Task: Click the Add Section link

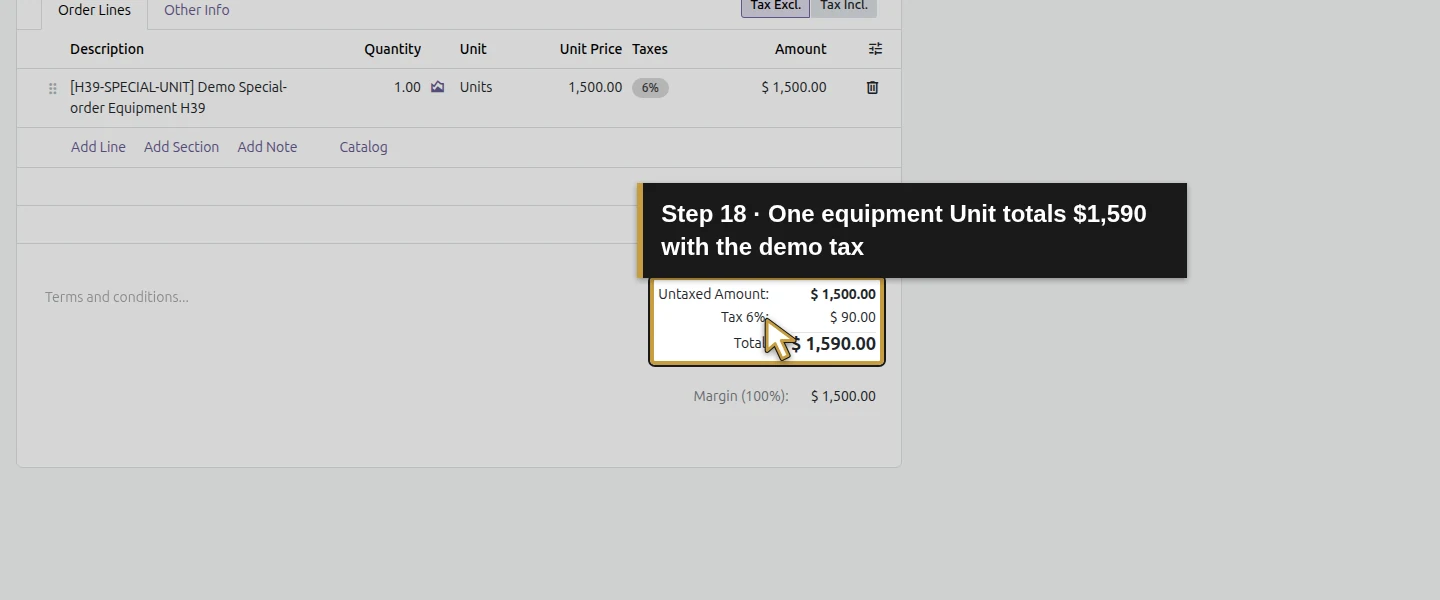Action: point(181,147)
